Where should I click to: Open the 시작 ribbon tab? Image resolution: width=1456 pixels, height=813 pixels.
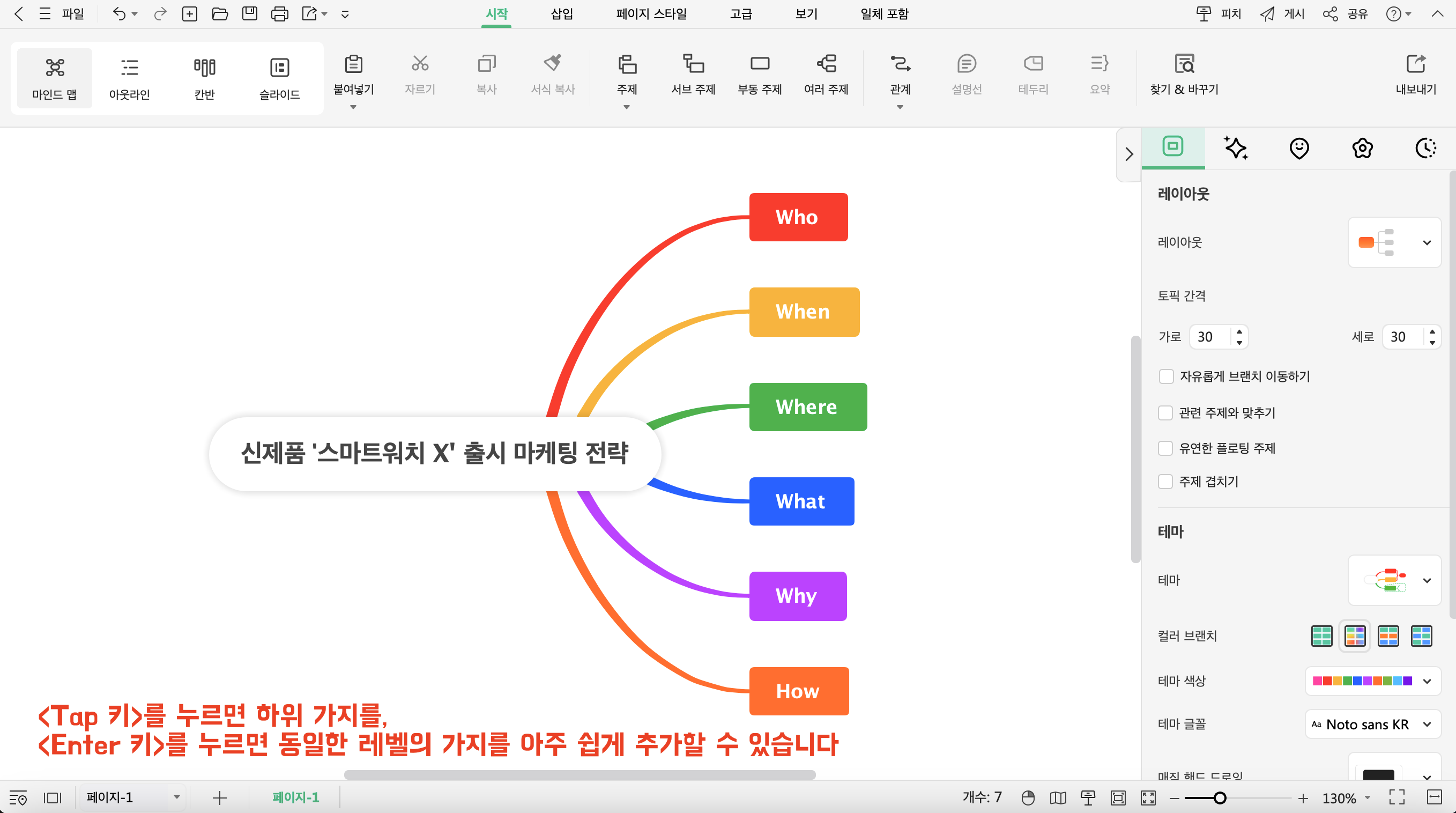[x=497, y=13]
